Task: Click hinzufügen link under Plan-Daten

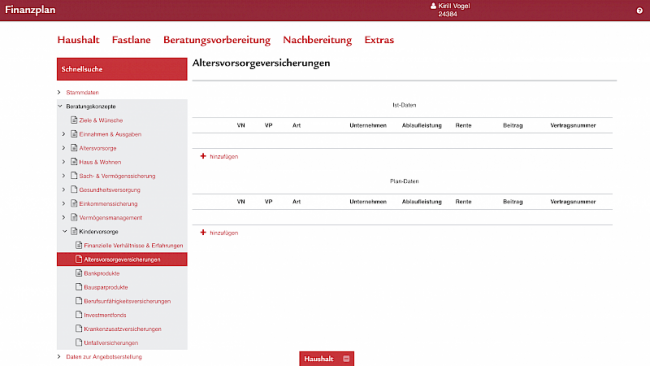Action: [224, 233]
